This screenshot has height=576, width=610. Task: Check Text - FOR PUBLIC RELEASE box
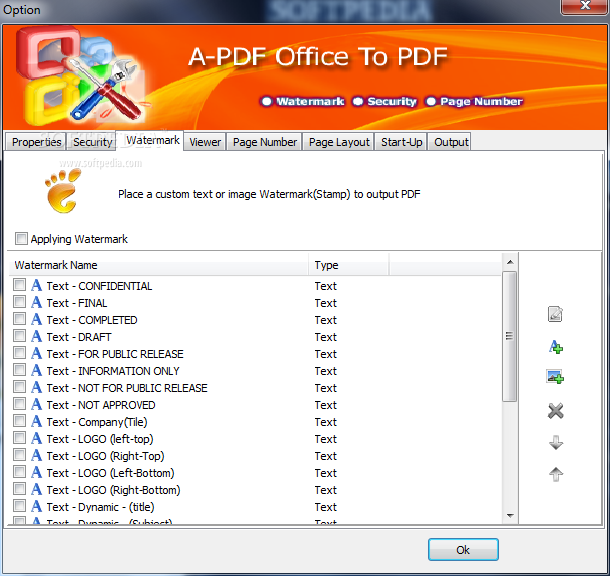[19, 353]
